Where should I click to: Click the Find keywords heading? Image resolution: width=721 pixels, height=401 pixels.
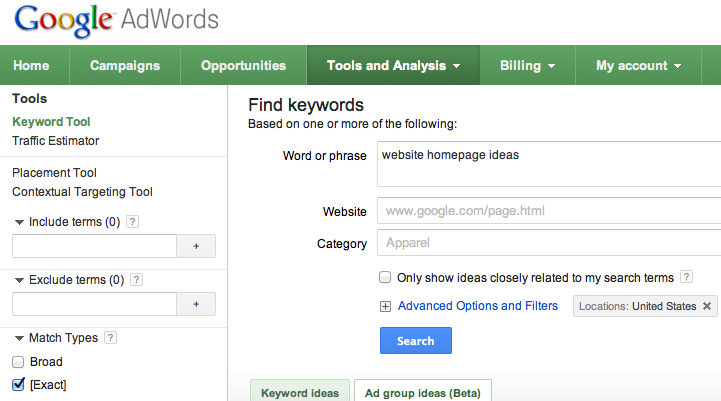tap(306, 105)
